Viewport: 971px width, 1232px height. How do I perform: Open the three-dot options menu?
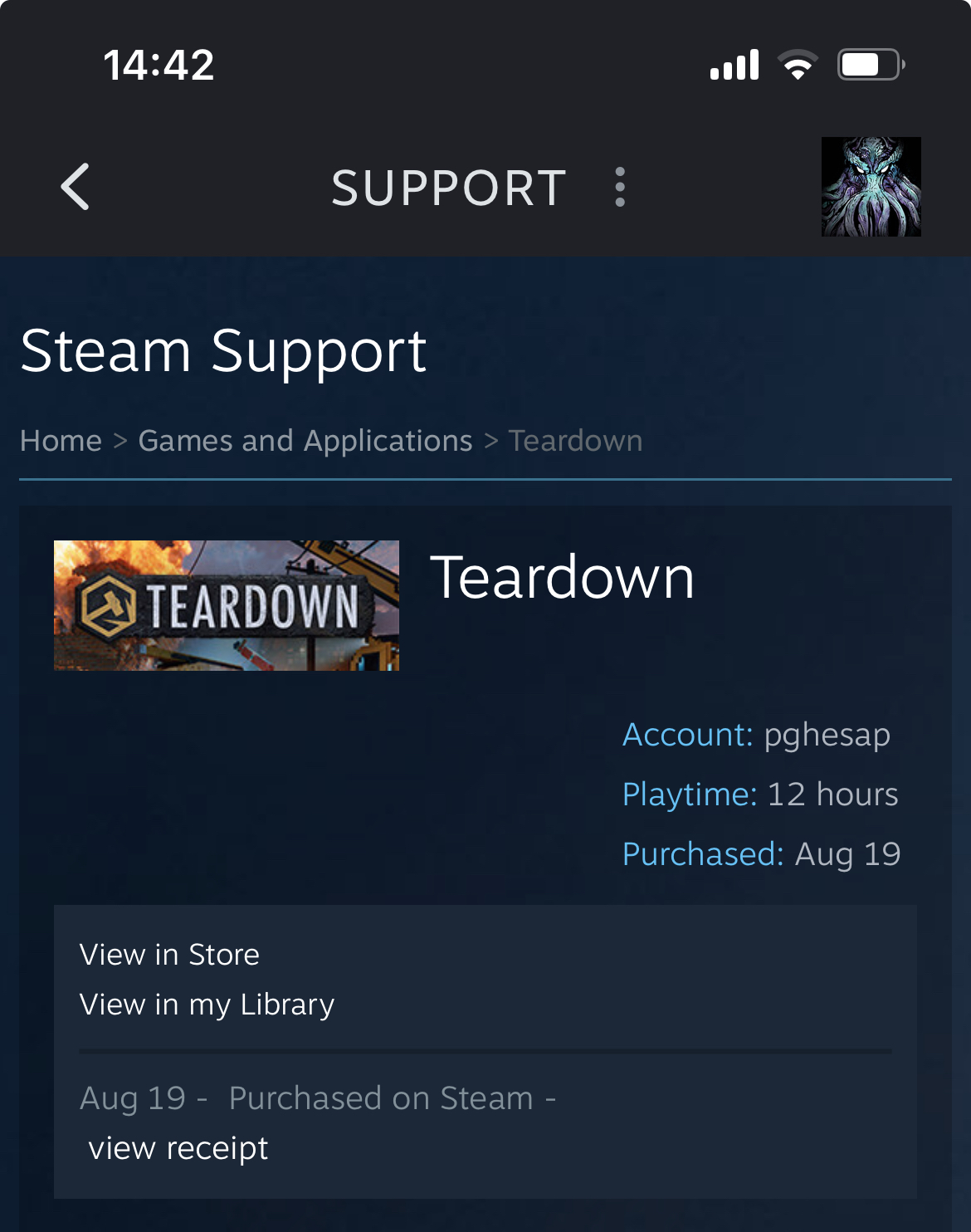(620, 187)
